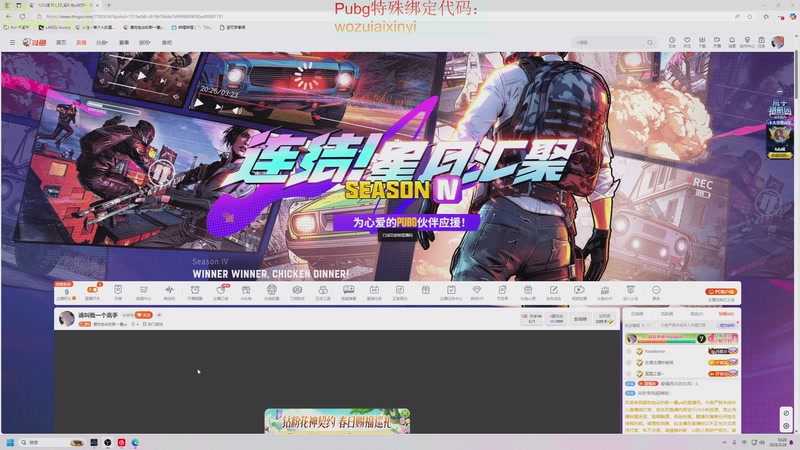Open the waveform audio icon in streamer toolbar
The height and width of the screenshot is (450, 800).
tap(169, 292)
